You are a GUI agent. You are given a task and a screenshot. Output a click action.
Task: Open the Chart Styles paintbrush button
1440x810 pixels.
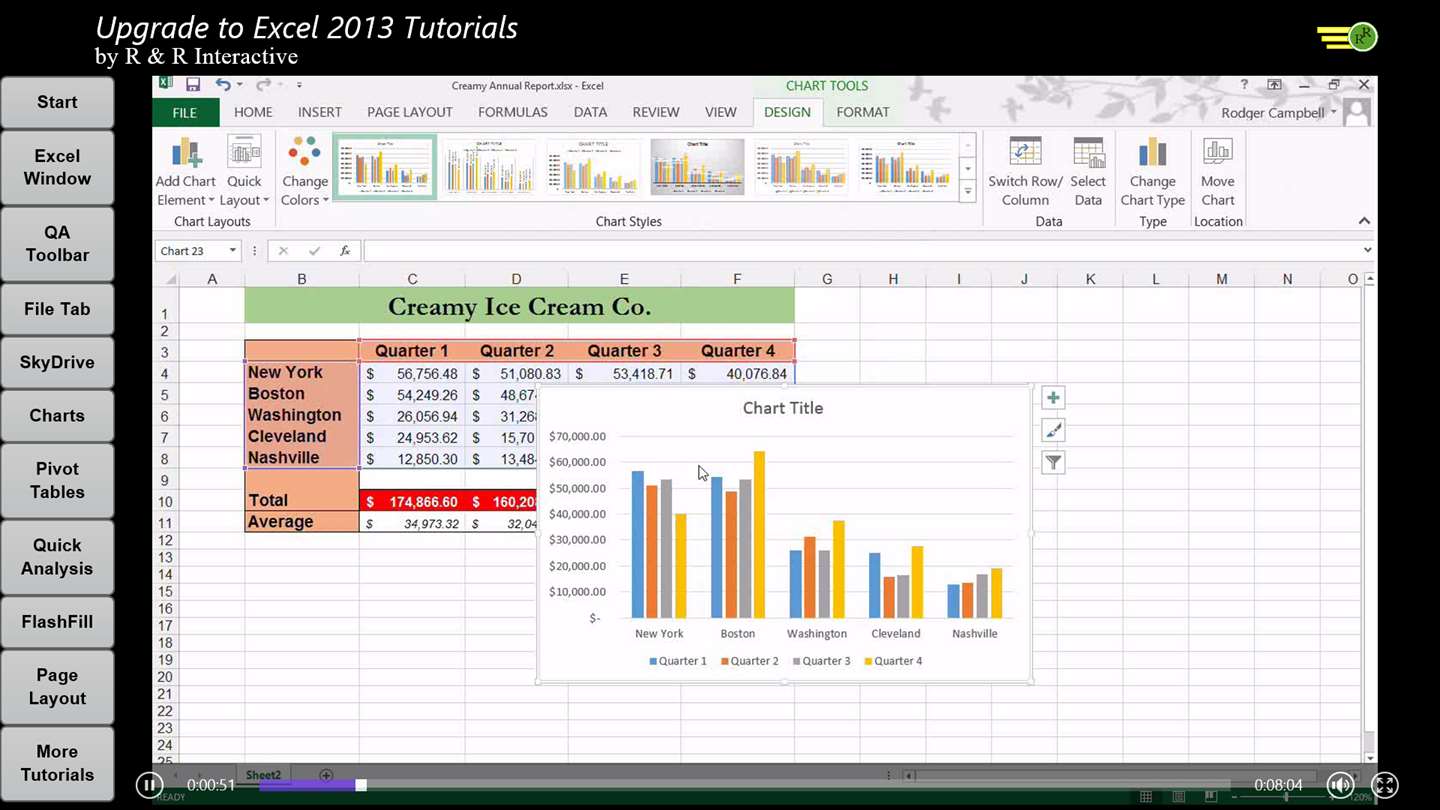coord(1053,430)
